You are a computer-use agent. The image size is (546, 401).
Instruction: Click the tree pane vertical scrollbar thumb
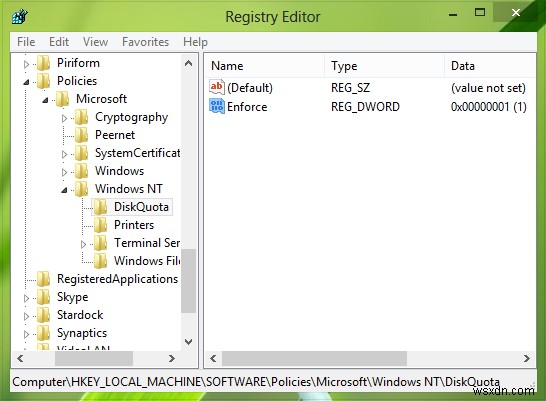pos(189,281)
